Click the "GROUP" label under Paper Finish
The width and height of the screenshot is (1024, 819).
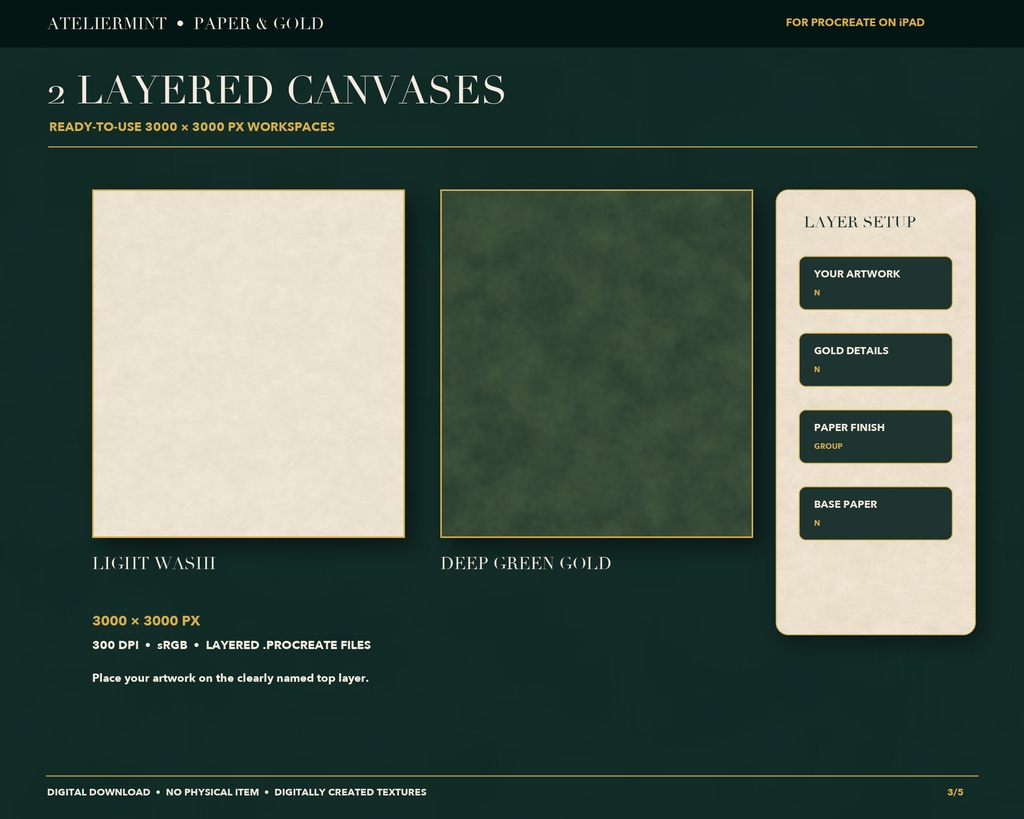828,446
